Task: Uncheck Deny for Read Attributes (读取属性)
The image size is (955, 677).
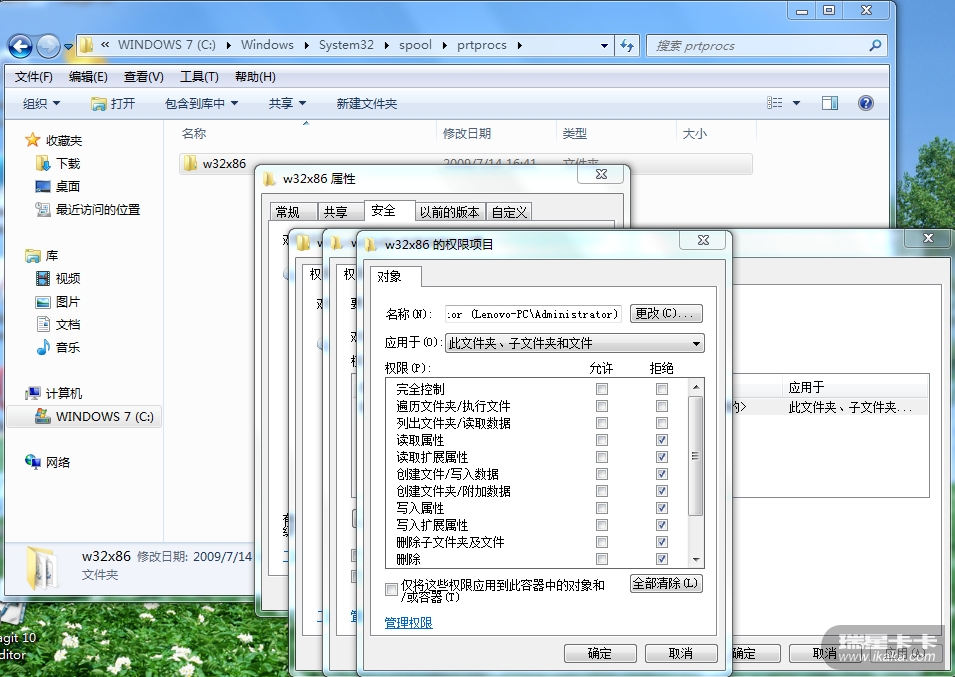Action: 662,440
